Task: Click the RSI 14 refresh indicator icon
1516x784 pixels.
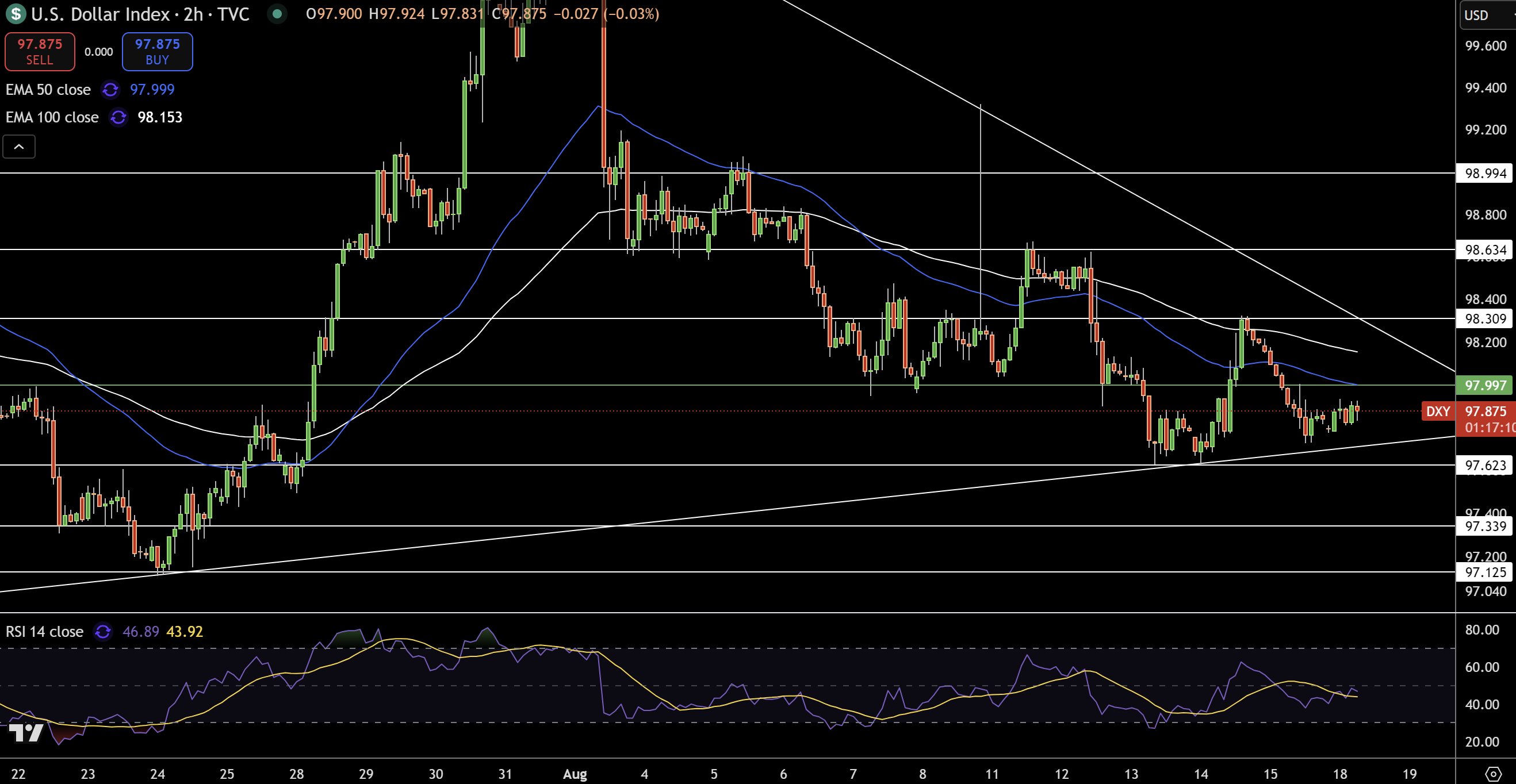Action: point(103,632)
